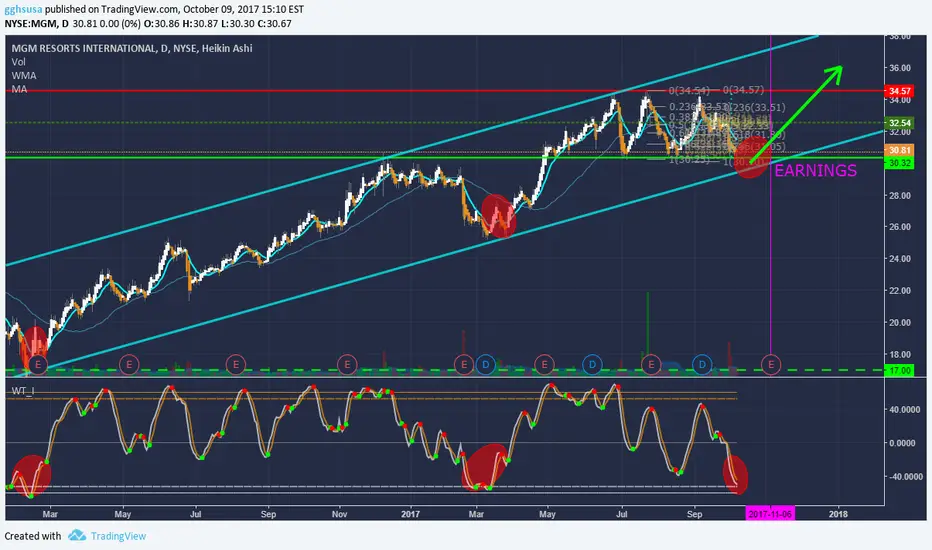Screen dimensions: 932x550
Task: Click the red 34.57 price label
Action: (x=899, y=91)
